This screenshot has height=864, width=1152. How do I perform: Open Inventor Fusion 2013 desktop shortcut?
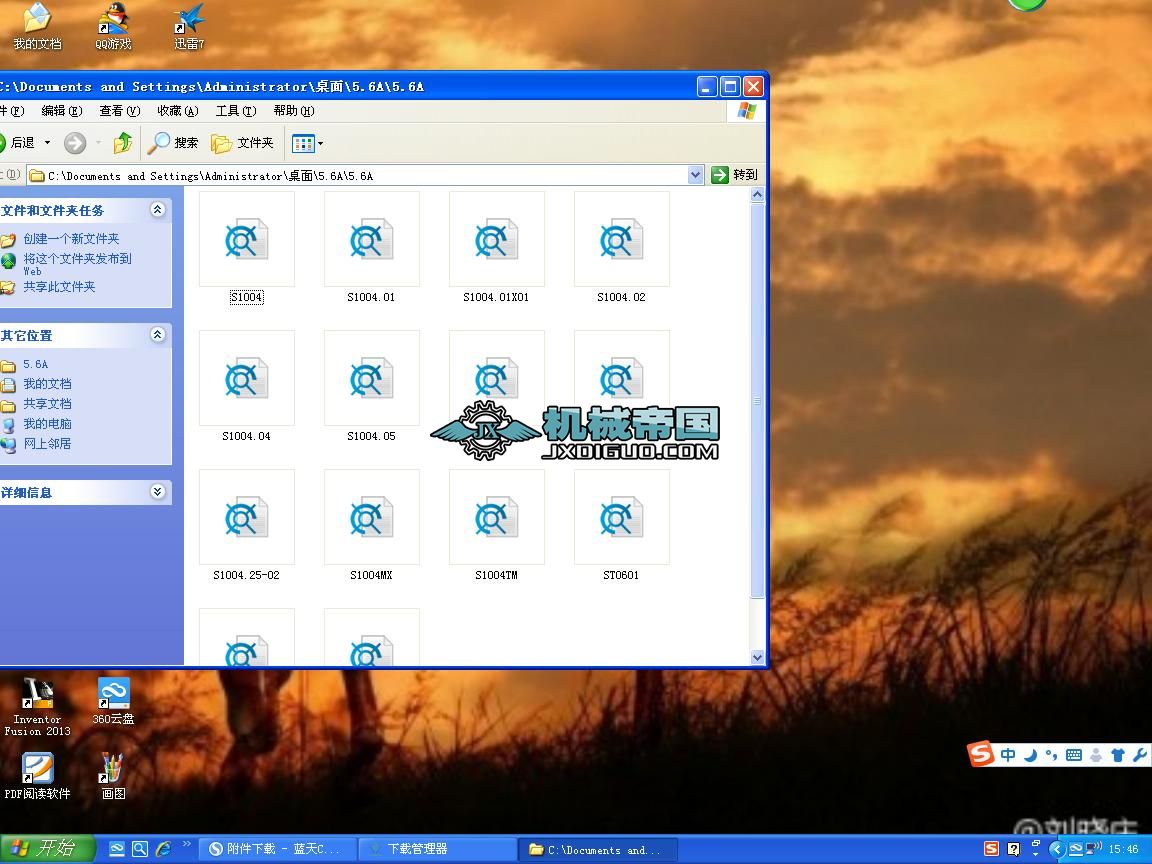click(x=37, y=707)
